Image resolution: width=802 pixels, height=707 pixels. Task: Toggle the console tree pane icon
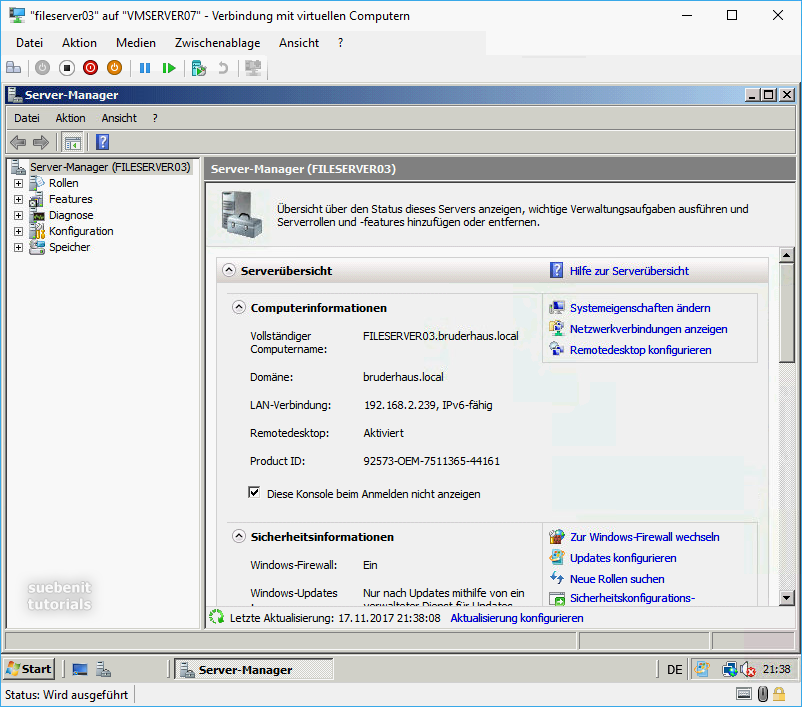(73, 142)
